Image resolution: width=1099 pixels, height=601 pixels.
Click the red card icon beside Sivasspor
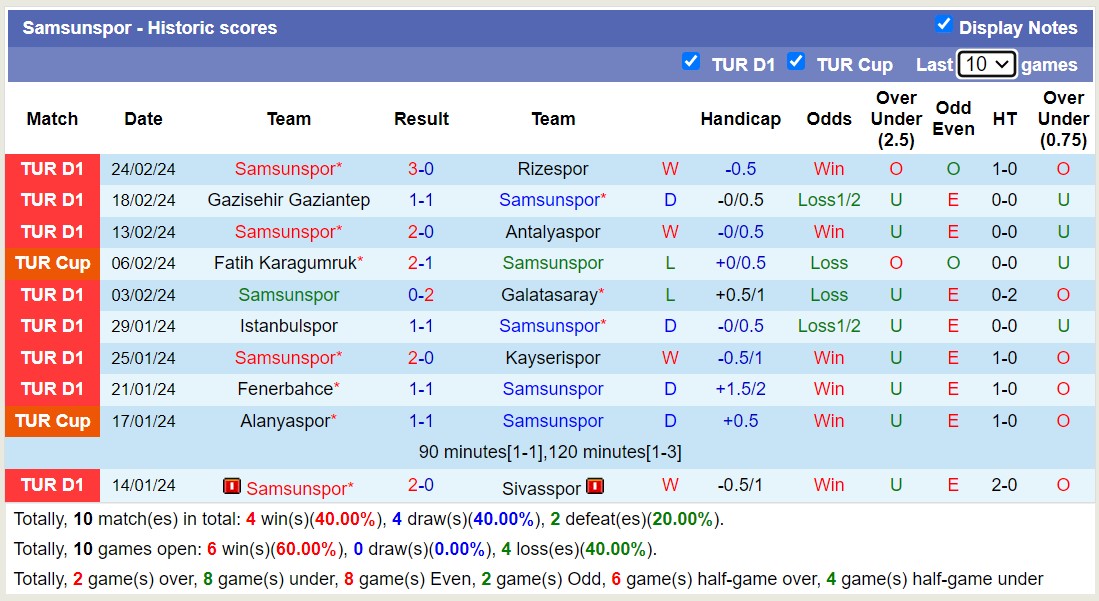click(x=595, y=487)
